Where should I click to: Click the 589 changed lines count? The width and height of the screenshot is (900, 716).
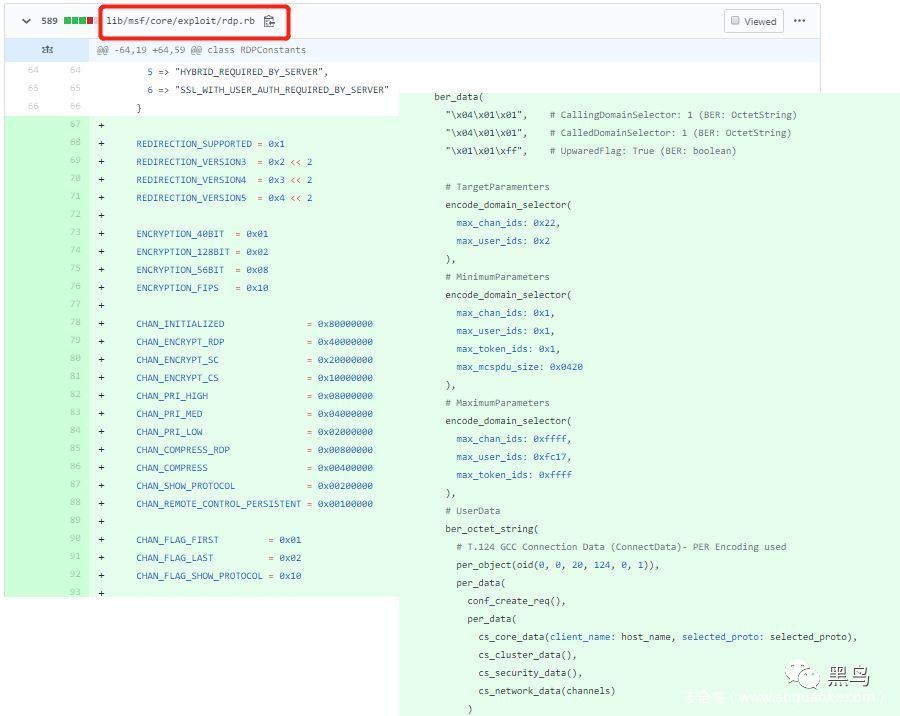[x=50, y=21]
